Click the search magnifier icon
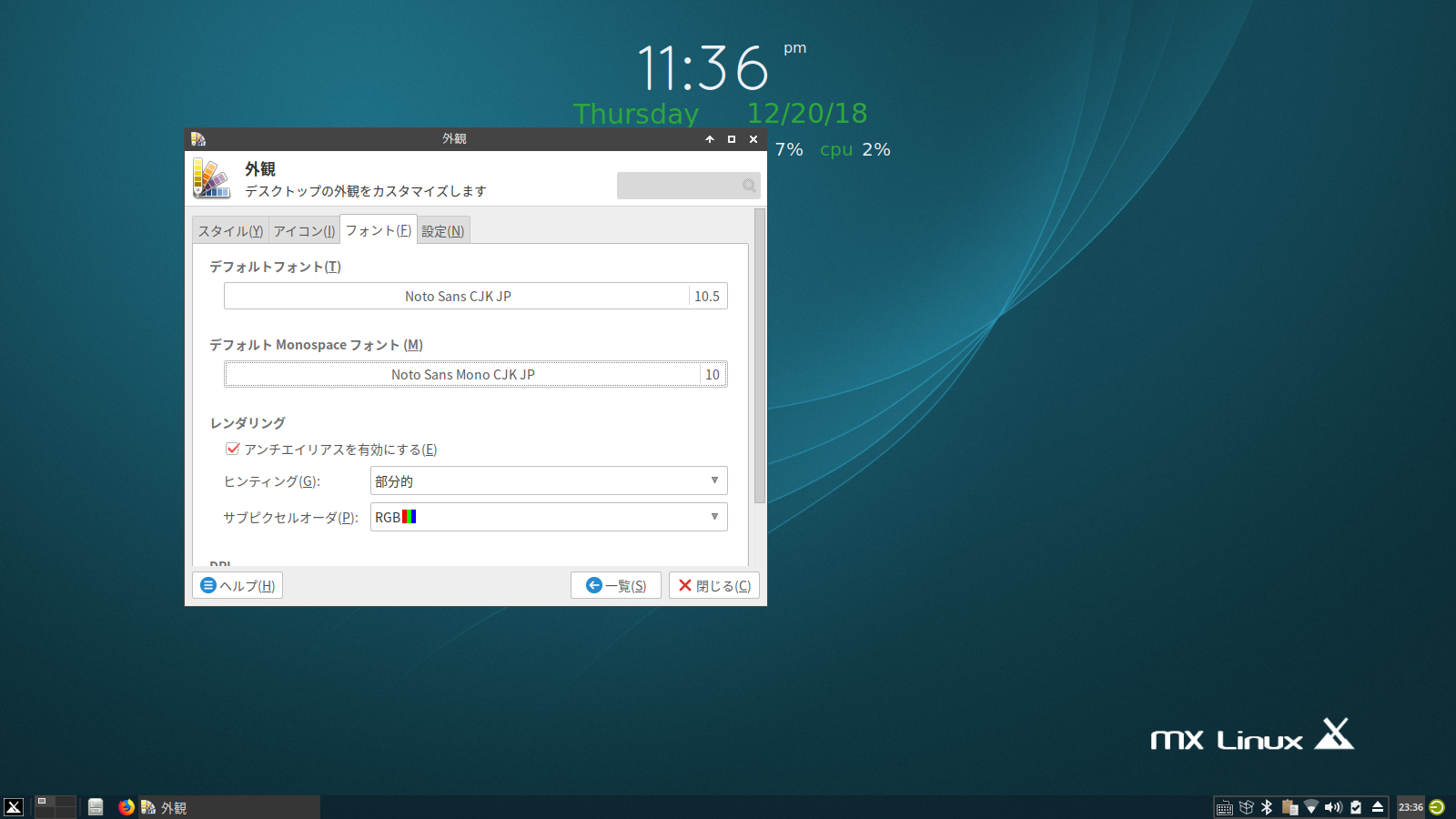This screenshot has width=1456, height=819. (749, 186)
